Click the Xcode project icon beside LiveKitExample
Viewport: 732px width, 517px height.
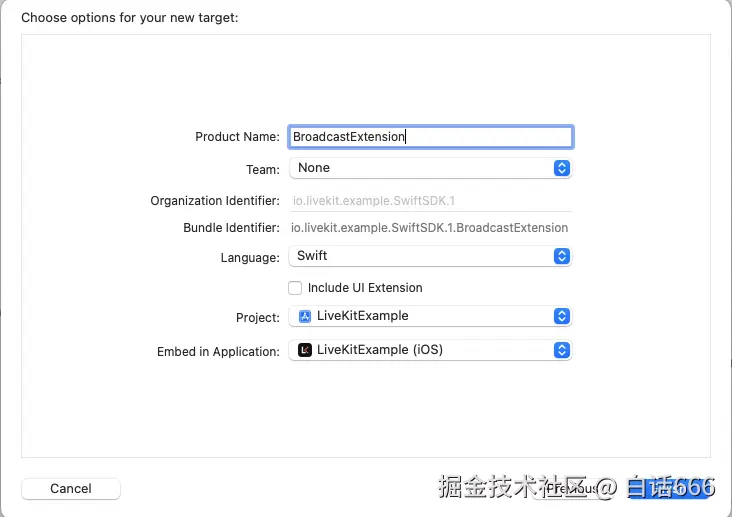(x=305, y=316)
